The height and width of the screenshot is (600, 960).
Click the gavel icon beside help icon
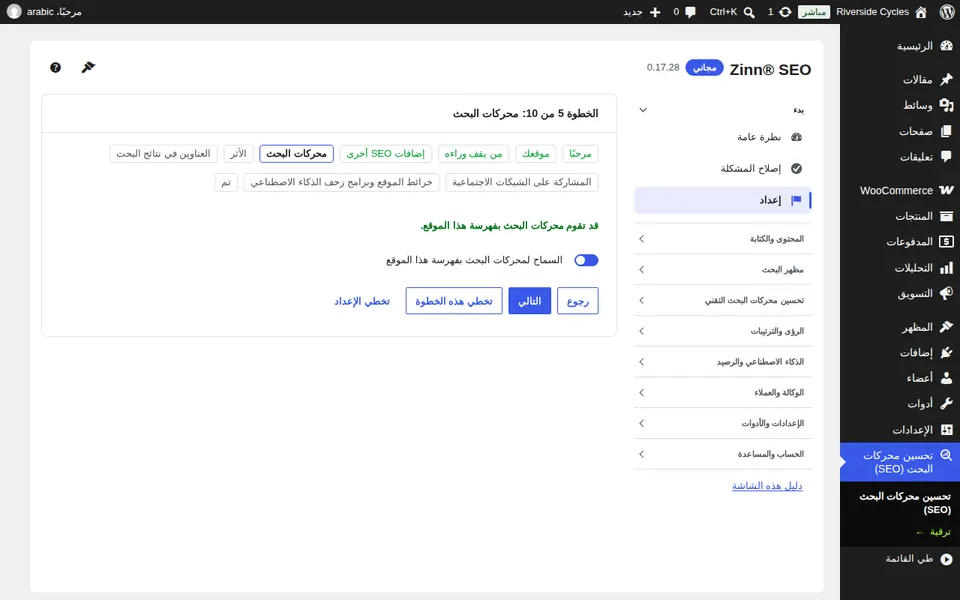(88, 67)
